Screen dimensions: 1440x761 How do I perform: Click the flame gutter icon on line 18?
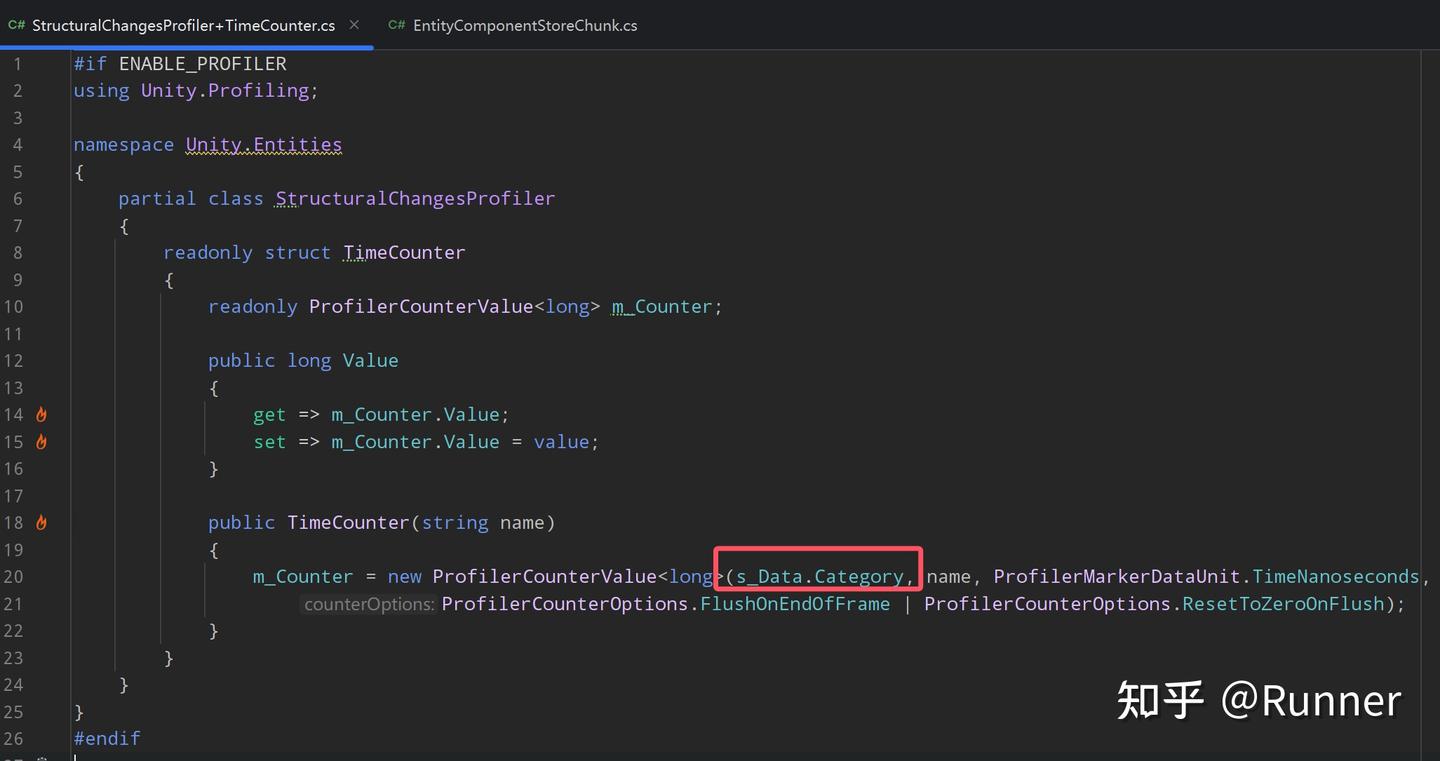click(42, 522)
